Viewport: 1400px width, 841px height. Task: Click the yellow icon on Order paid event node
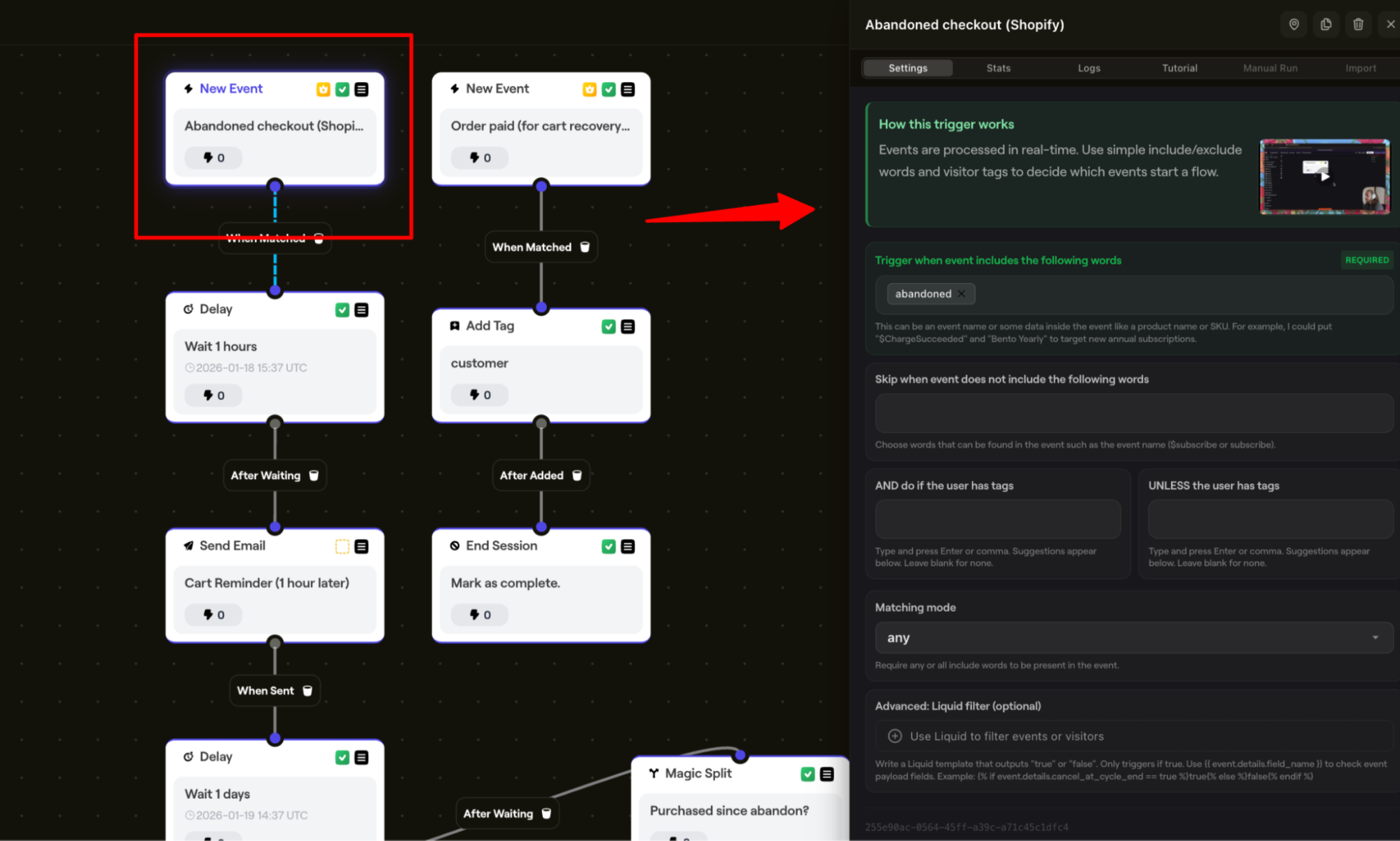(x=590, y=89)
